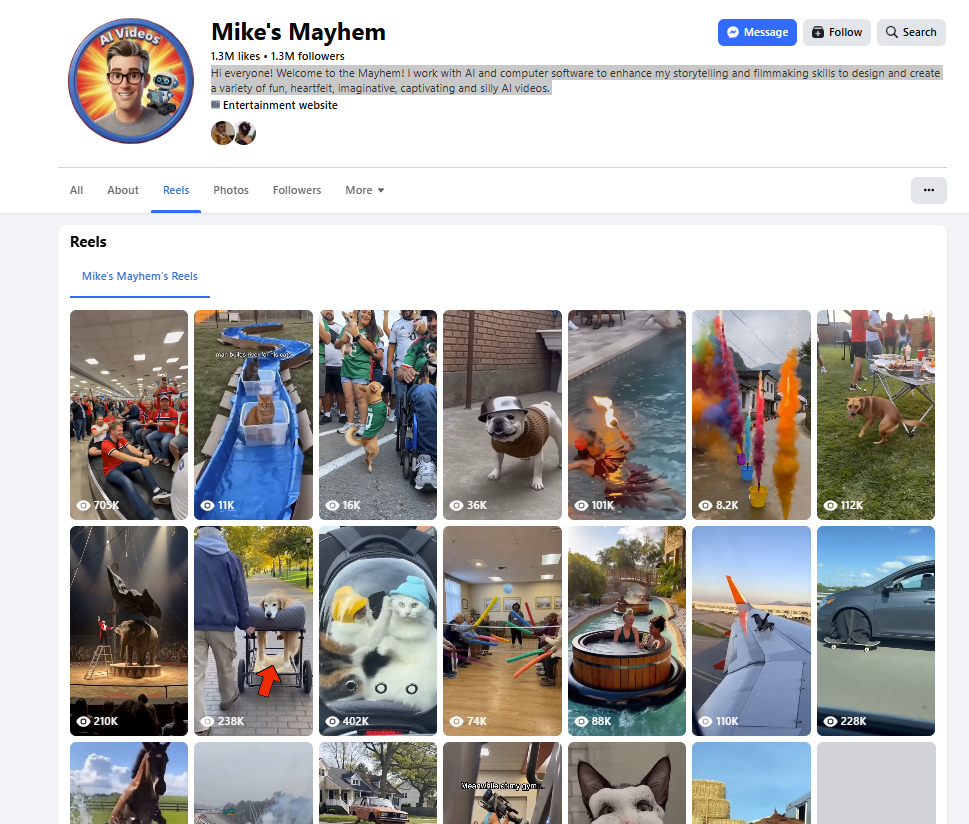
Task: Open the 705K views crowd reel
Action: tap(129, 415)
